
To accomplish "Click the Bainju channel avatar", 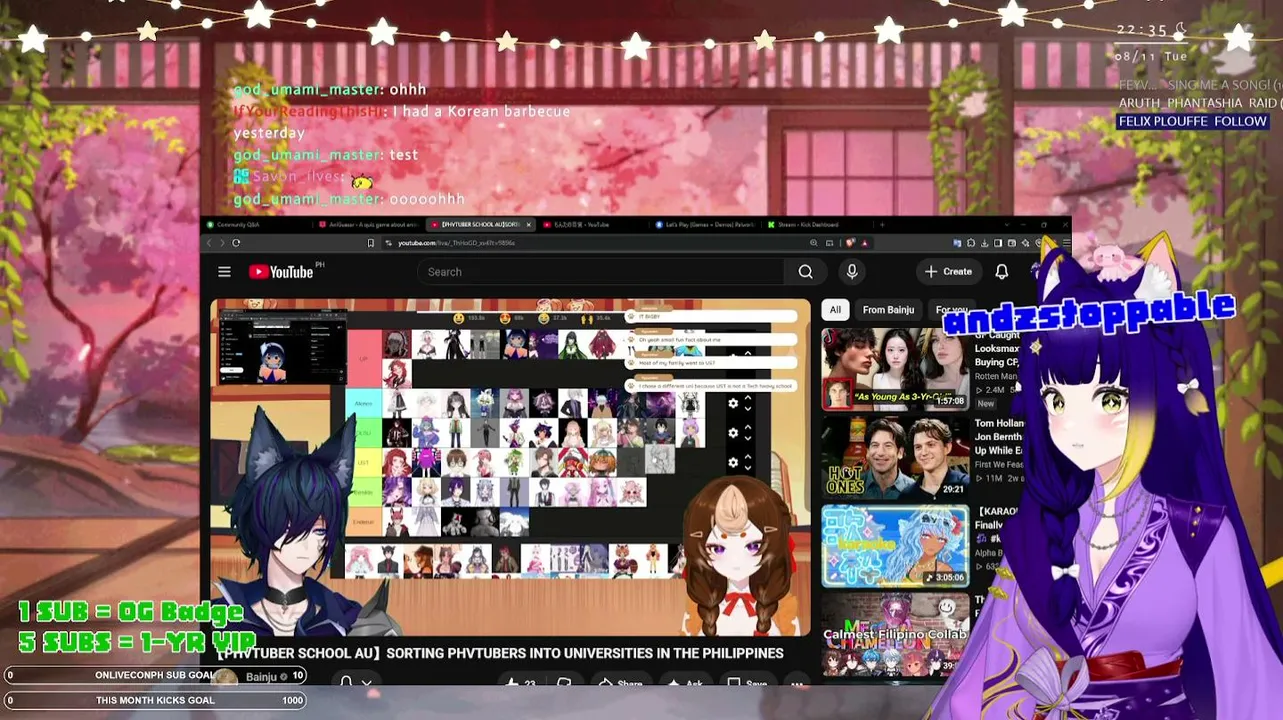I will pyautogui.click(x=227, y=677).
